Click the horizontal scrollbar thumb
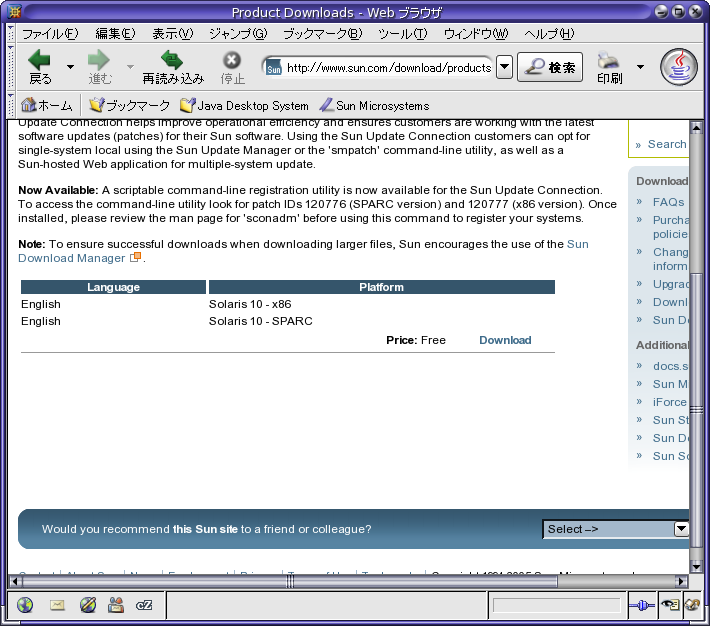 pyautogui.click(x=290, y=581)
